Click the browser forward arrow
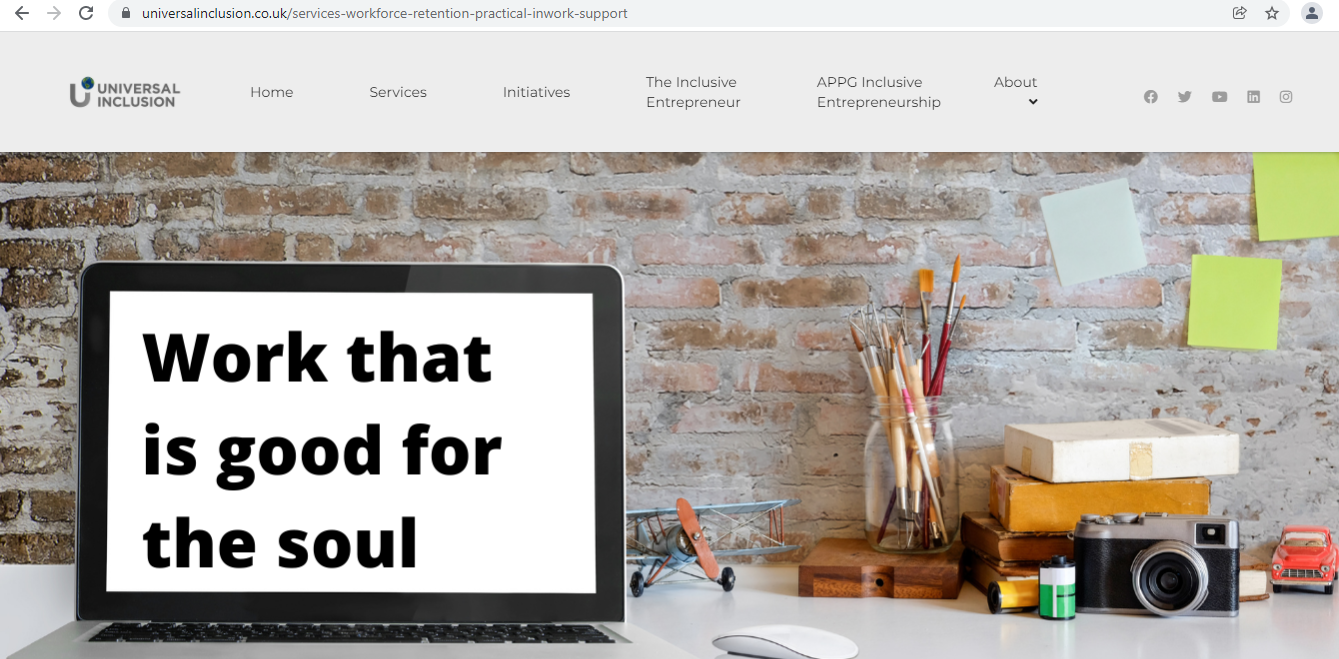Screen dimensions: 1339x659 tap(54, 13)
